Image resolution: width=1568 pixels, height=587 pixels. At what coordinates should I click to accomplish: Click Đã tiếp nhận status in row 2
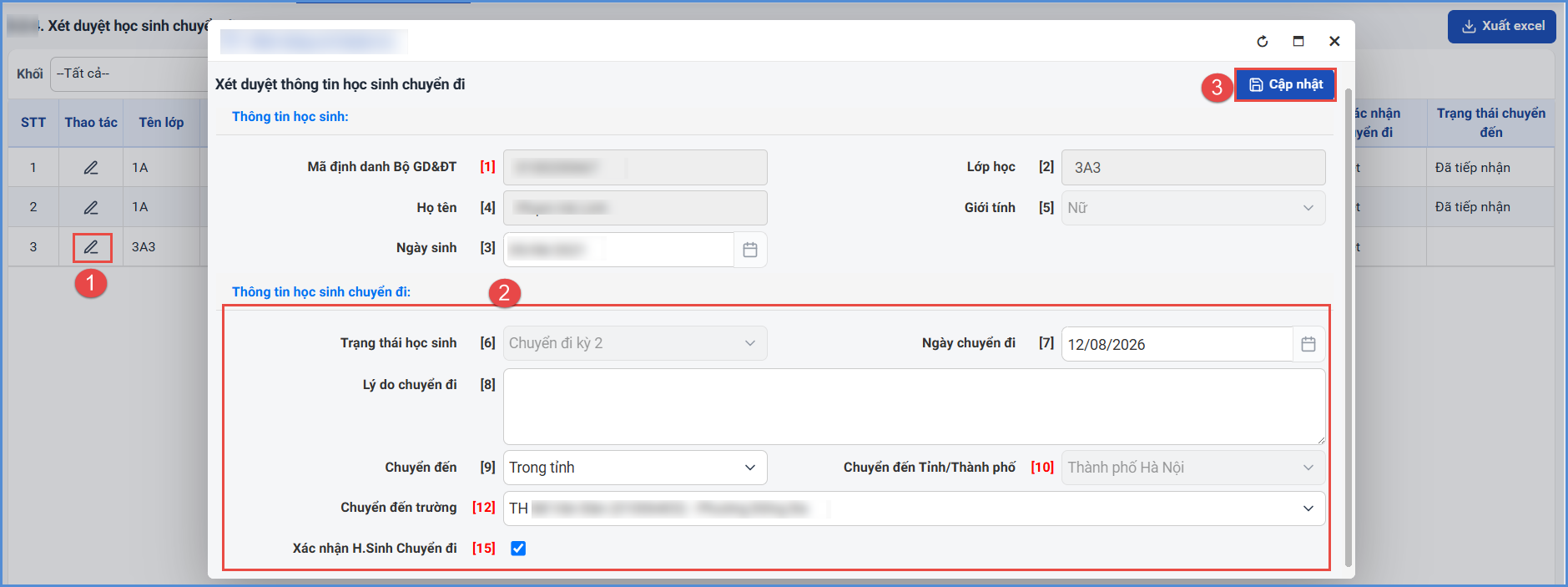tap(1473, 207)
